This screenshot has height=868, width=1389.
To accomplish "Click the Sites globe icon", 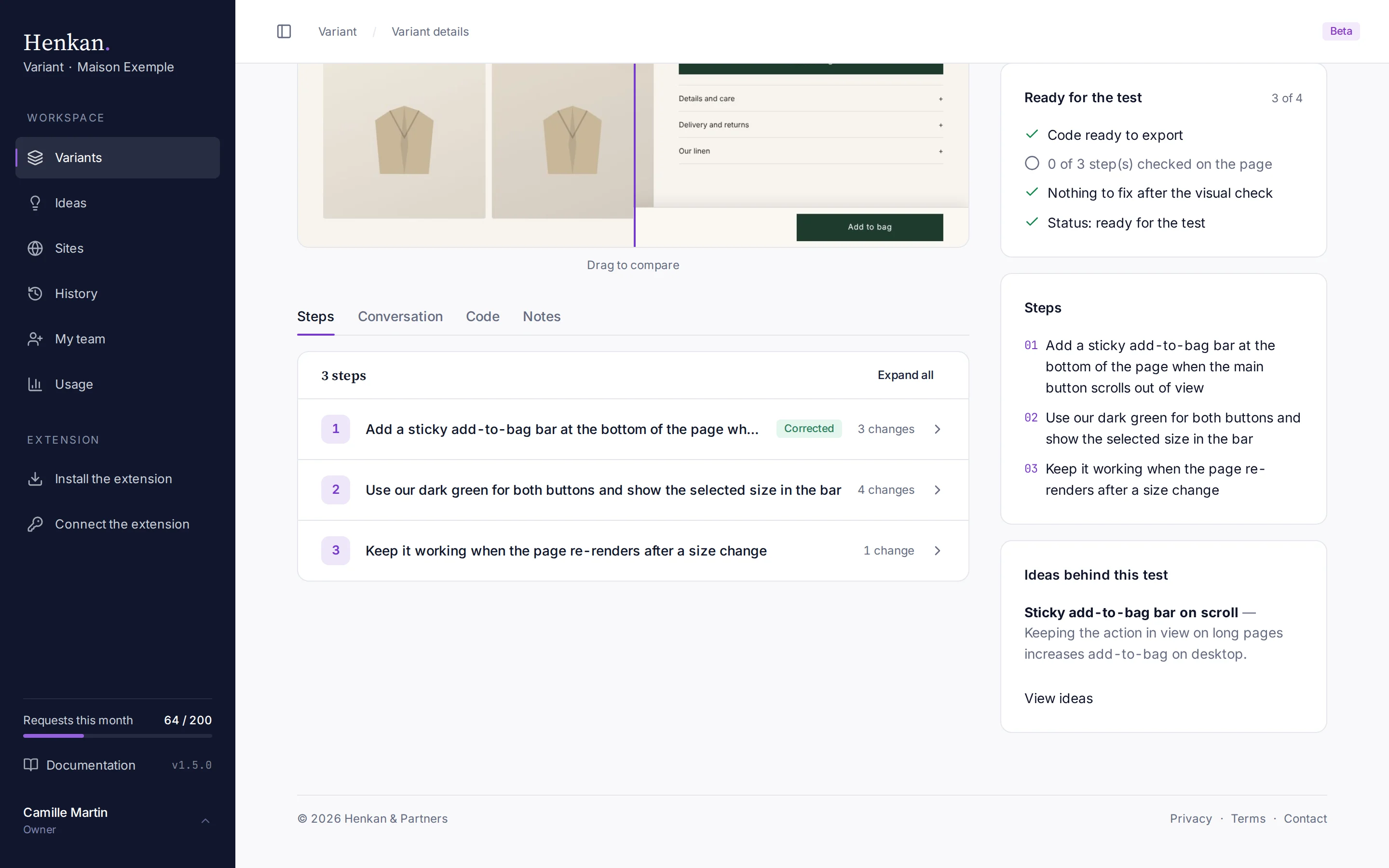I will tap(36, 248).
